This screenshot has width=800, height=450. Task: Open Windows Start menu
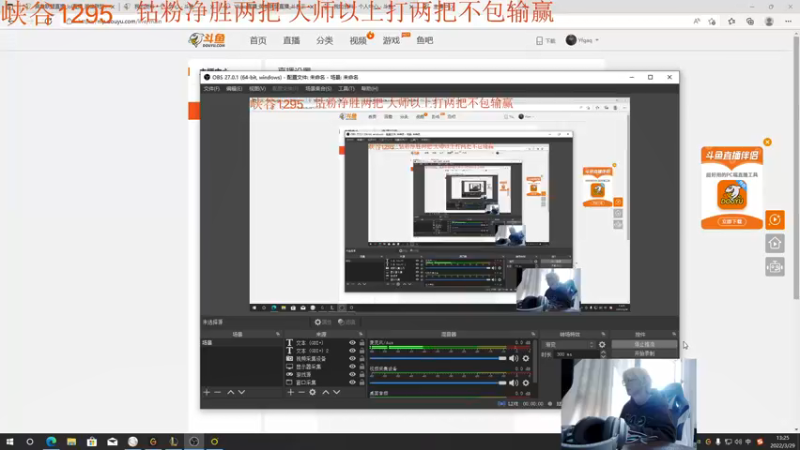(x=9, y=442)
